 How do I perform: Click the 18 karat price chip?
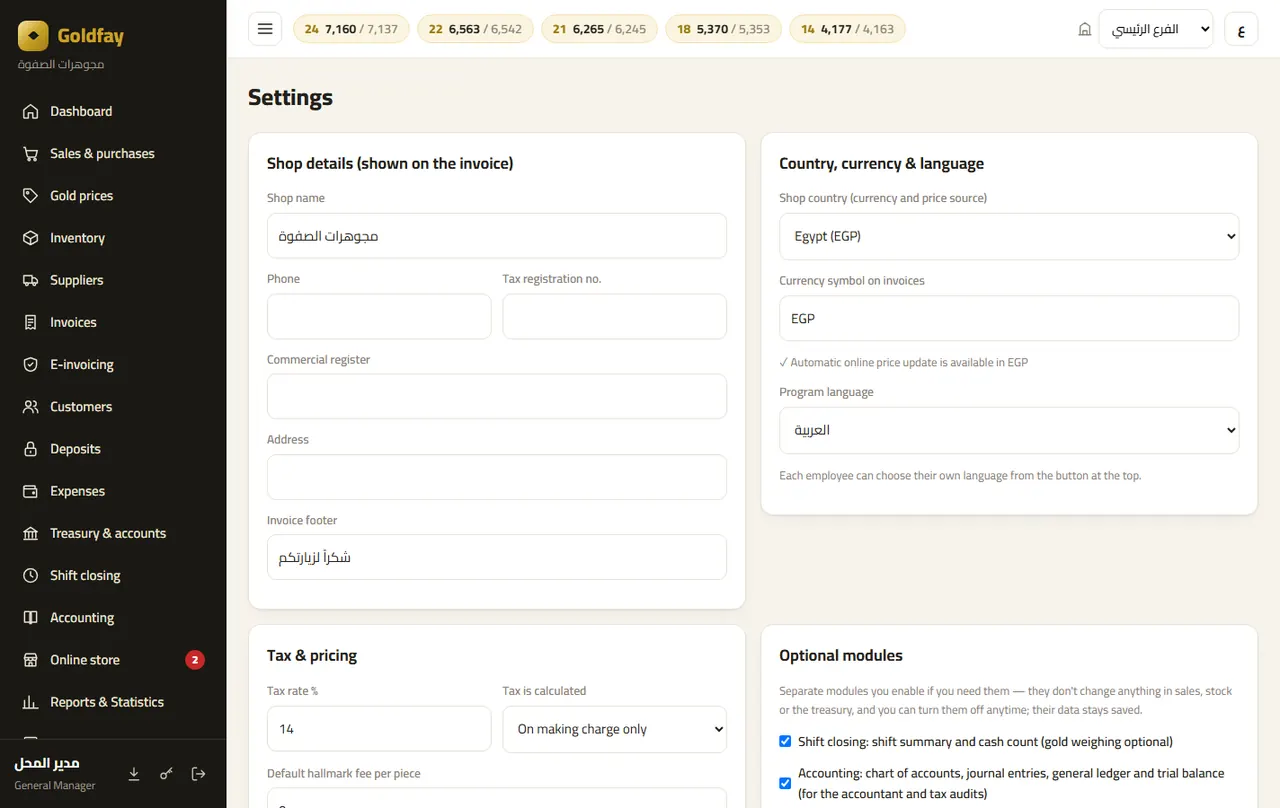[x=723, y=29]
